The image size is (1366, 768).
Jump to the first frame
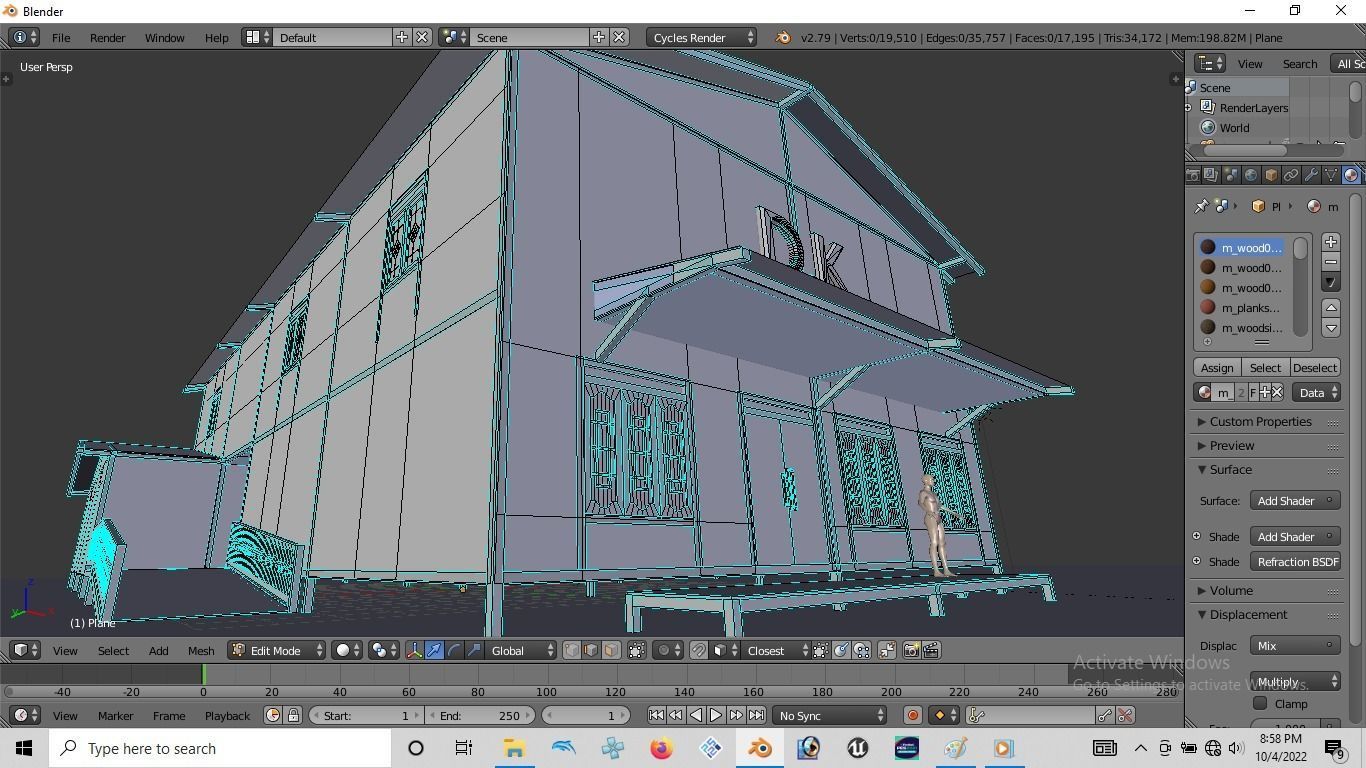point(656,716)
